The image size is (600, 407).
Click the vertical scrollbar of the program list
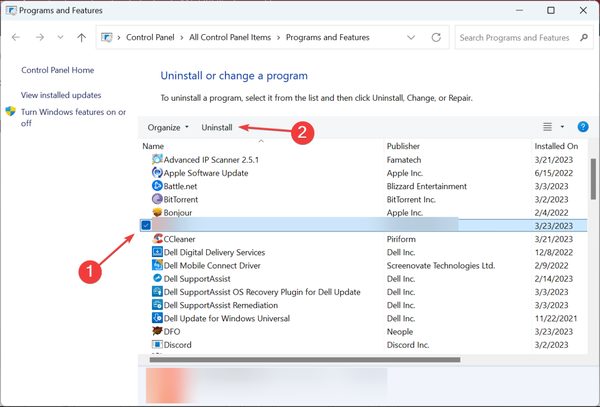[593, 179]
